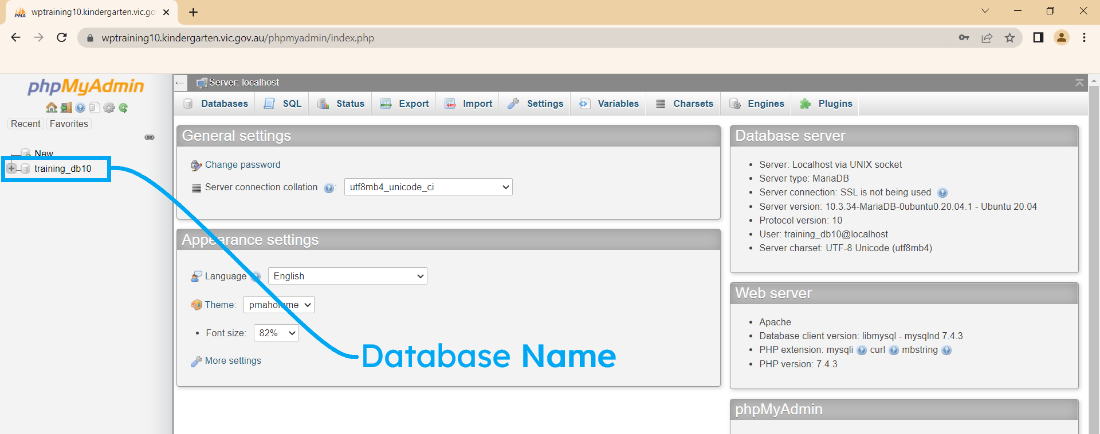
Task: Open the Plugins tab
Action: click(x=826, y=104)
